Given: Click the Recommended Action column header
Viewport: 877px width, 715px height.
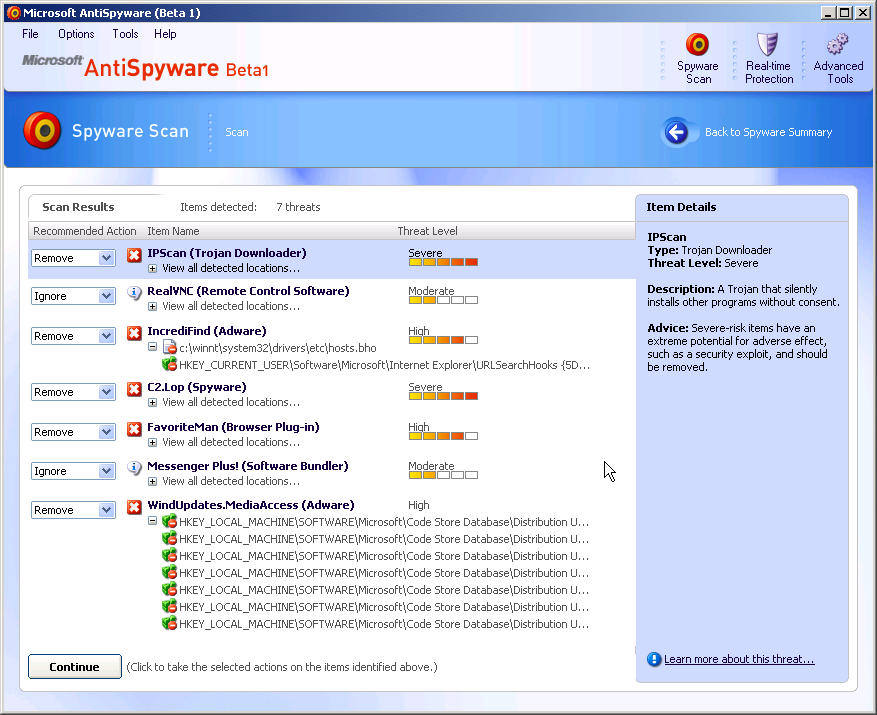Looking at the screenshot, I should pos(84,231).
